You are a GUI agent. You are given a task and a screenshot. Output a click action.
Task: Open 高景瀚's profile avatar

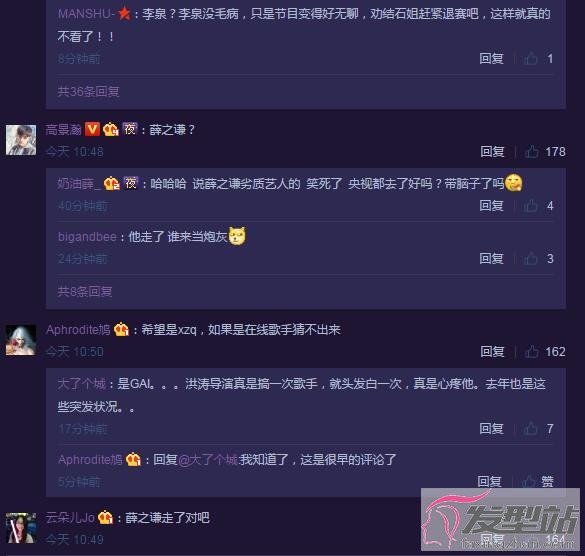click(21, 140)
